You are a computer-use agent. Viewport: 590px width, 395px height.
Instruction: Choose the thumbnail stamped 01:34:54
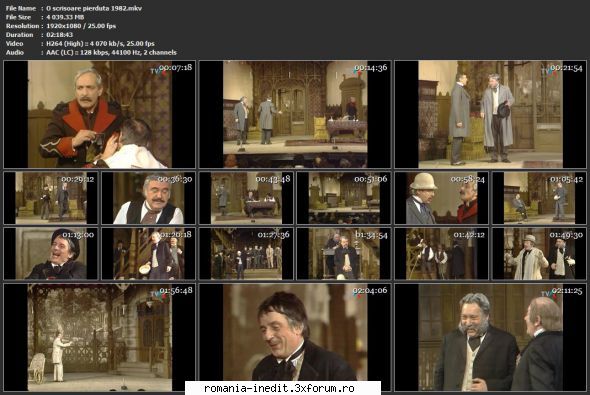tap(344, 254)
